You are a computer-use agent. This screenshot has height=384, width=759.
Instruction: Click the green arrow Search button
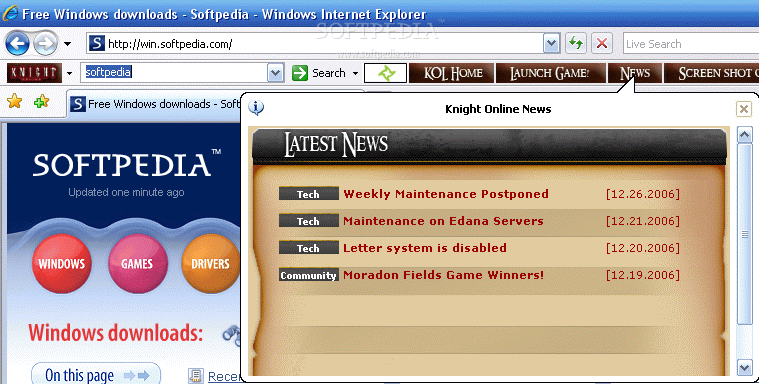click(319, 73)
